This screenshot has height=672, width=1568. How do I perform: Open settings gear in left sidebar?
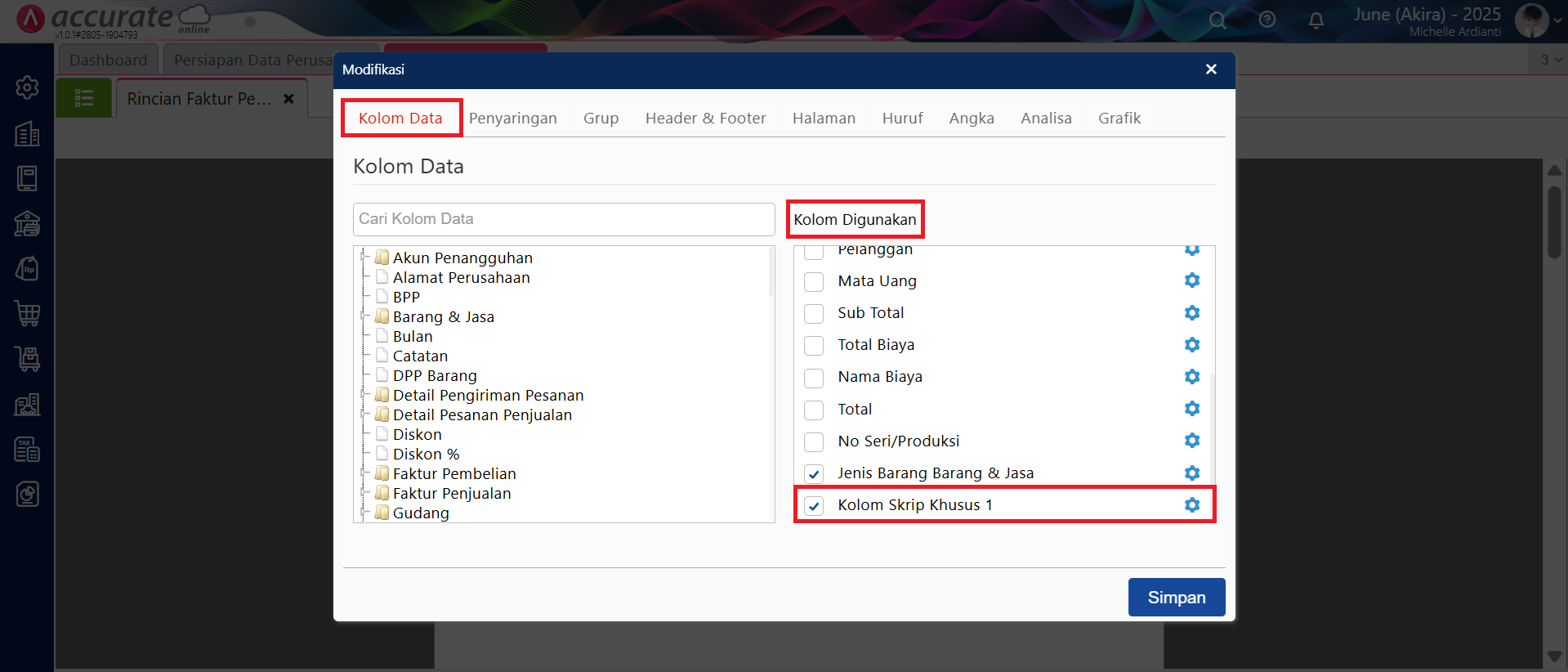click(x=27, y=87)
